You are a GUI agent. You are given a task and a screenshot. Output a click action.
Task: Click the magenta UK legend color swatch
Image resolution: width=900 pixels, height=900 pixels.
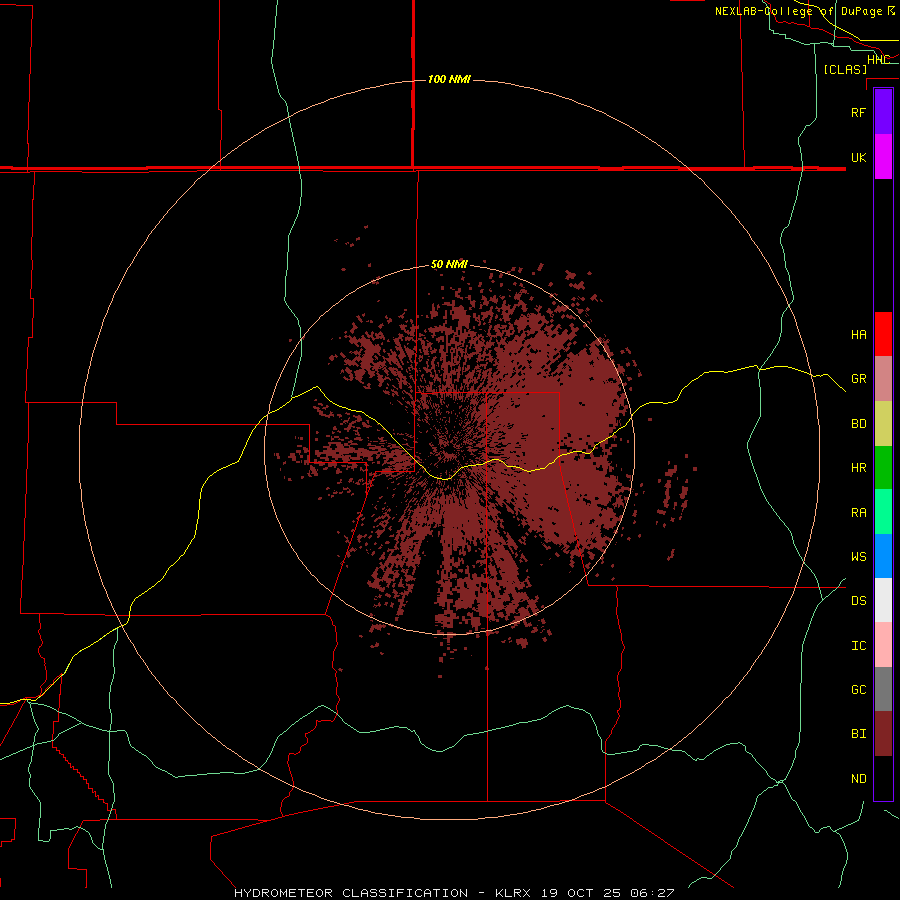(883, 157)
